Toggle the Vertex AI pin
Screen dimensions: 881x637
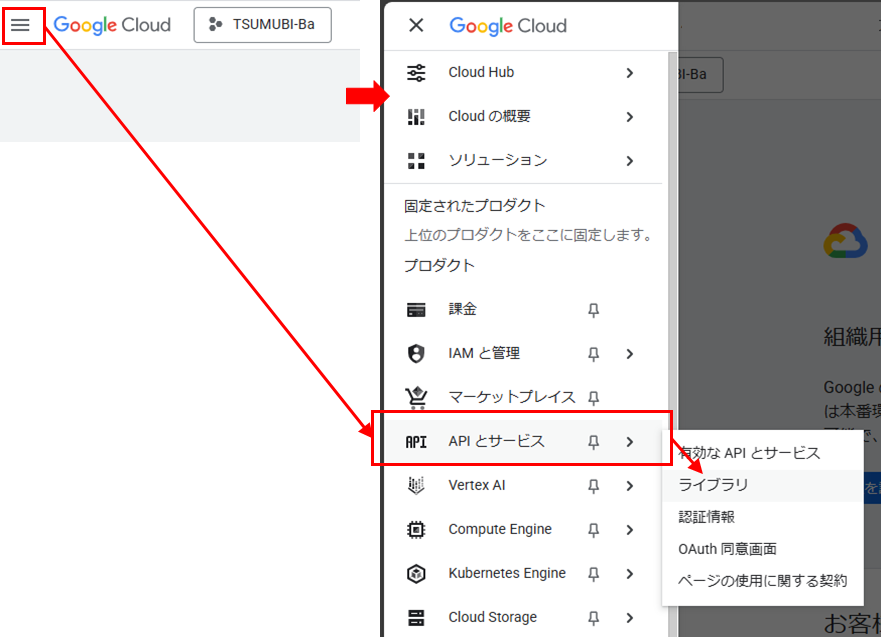[593, 486]
